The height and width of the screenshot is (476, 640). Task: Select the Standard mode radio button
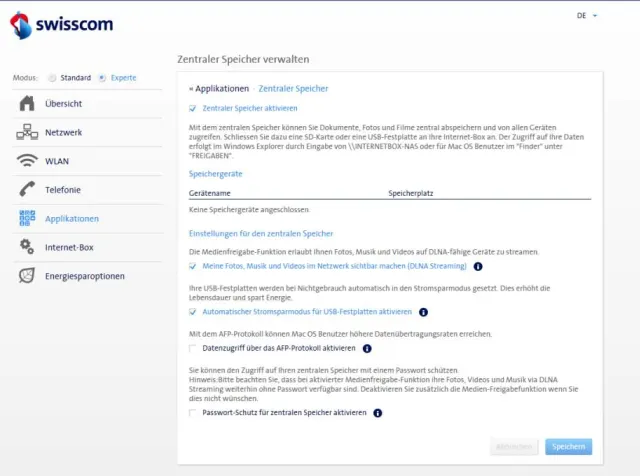tap(54, 77)
